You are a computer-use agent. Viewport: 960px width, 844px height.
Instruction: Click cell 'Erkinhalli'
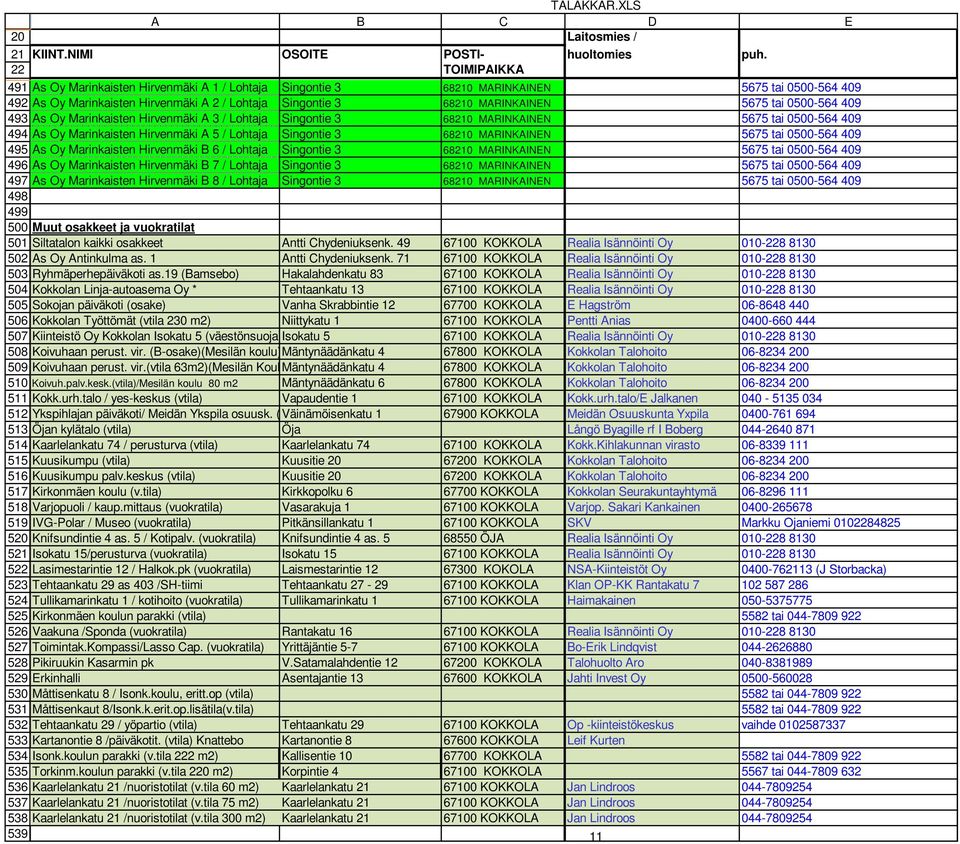coord(155,678)
